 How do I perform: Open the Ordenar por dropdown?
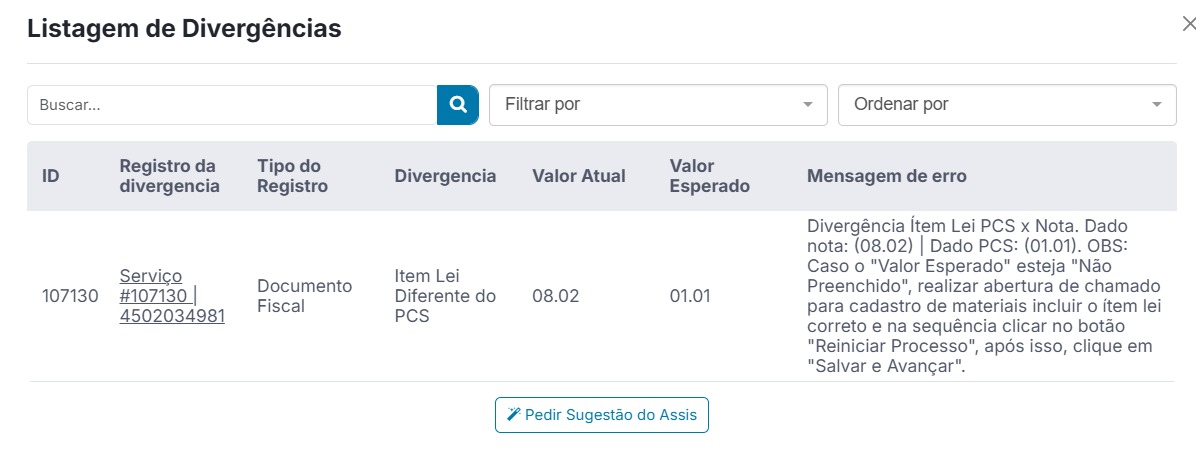click(1007, 105)
